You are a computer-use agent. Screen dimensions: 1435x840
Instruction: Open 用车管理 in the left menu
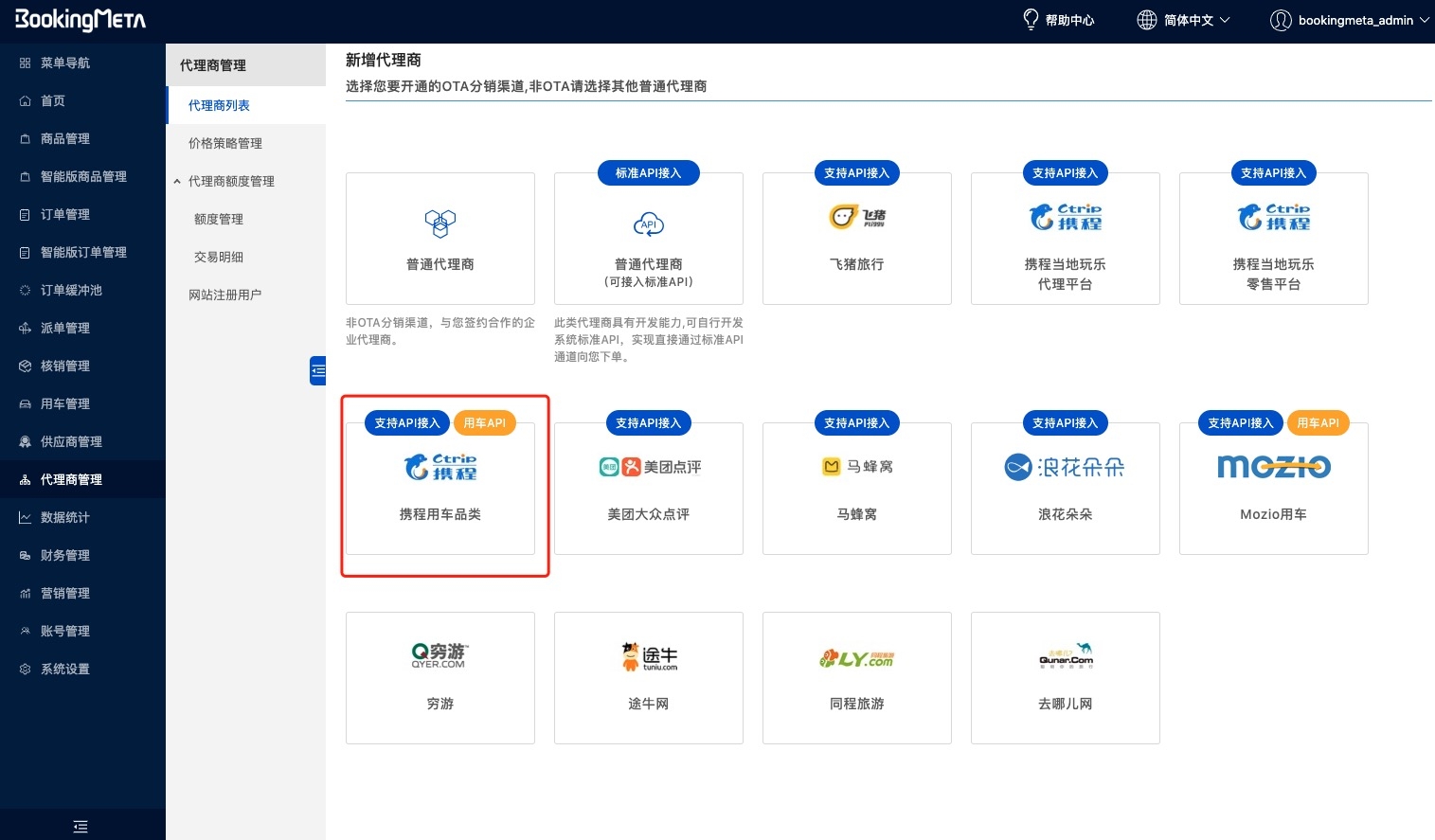pos(65,403)
